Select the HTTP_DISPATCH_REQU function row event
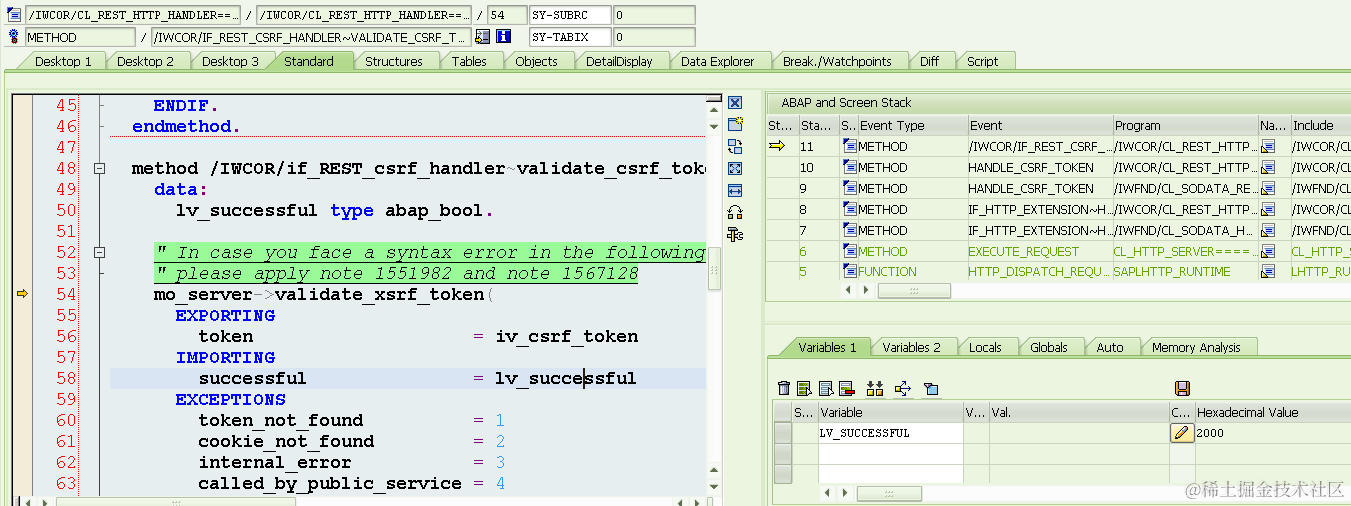The width and height of the screenshot is (1351, 506). tap(1038, 272)
